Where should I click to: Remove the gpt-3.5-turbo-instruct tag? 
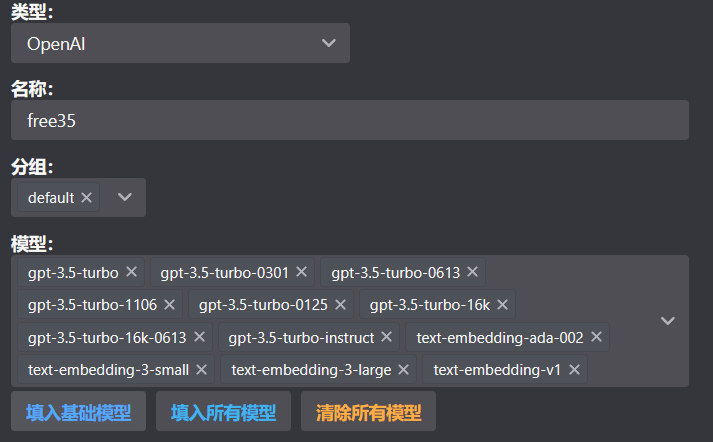[x=387, y=337]
